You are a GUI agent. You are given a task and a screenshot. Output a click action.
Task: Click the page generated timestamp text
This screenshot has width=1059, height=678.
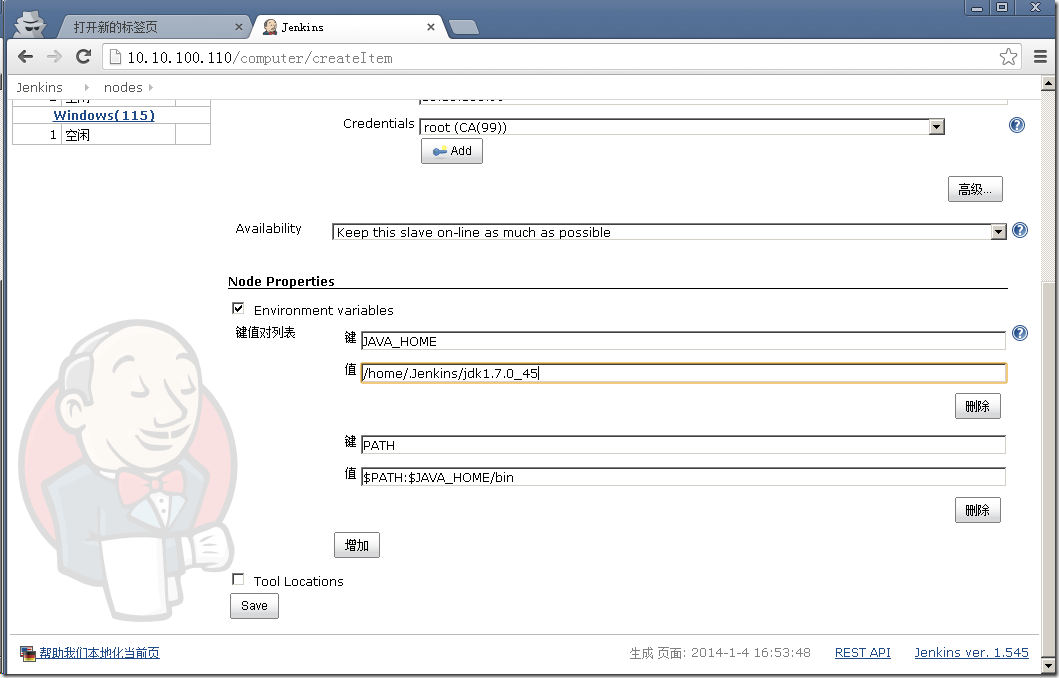720,652
